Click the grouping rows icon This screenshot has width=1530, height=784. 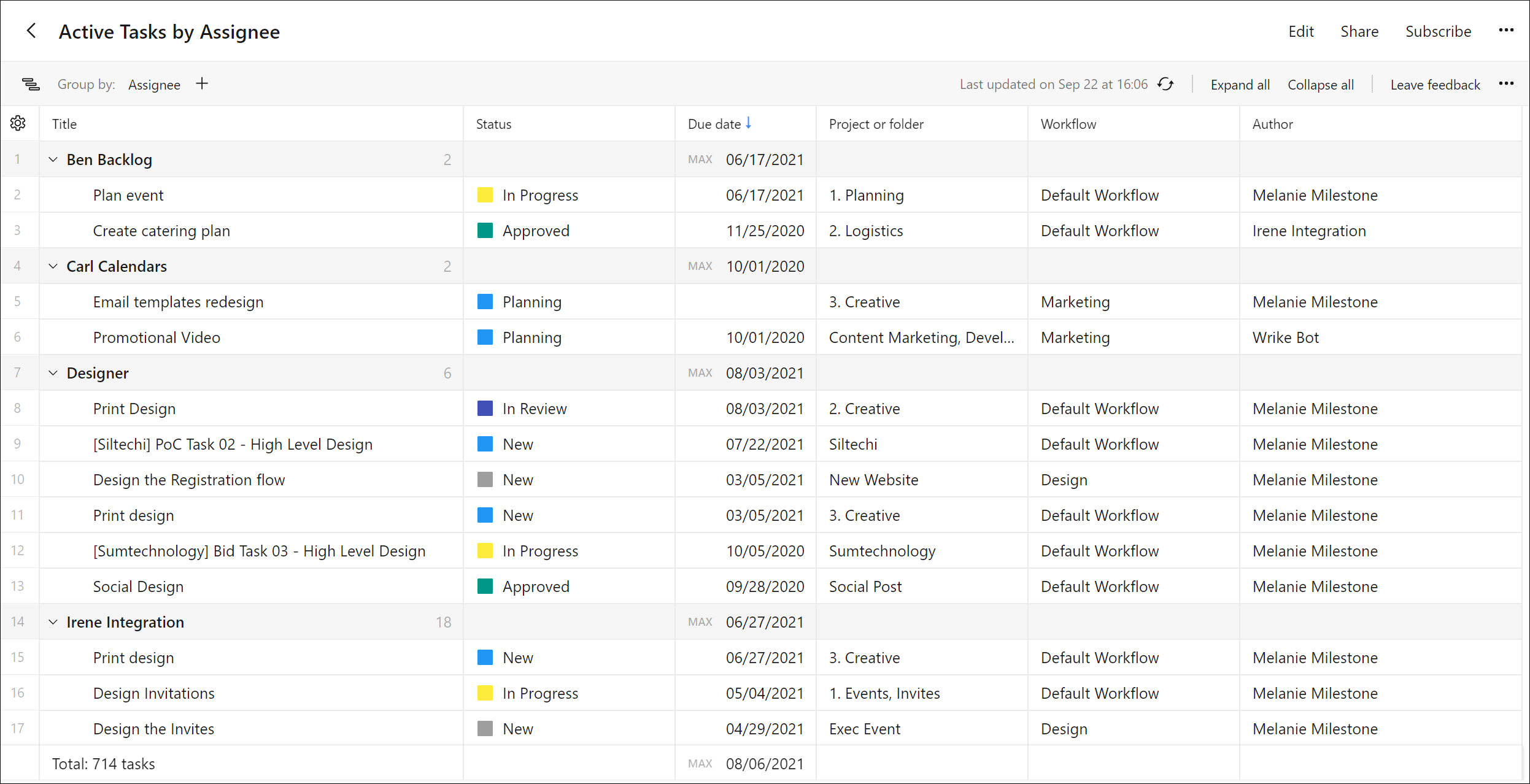click(31, 84)
